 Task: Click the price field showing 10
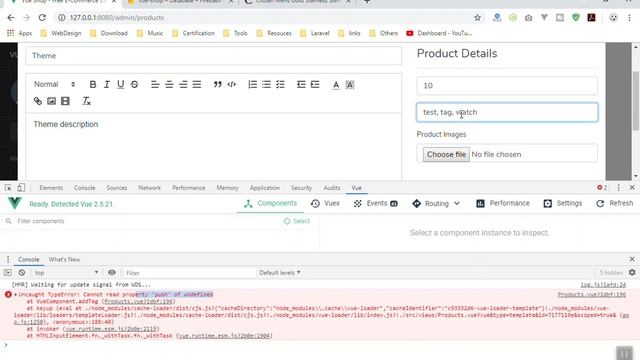(x=507, y=86)
